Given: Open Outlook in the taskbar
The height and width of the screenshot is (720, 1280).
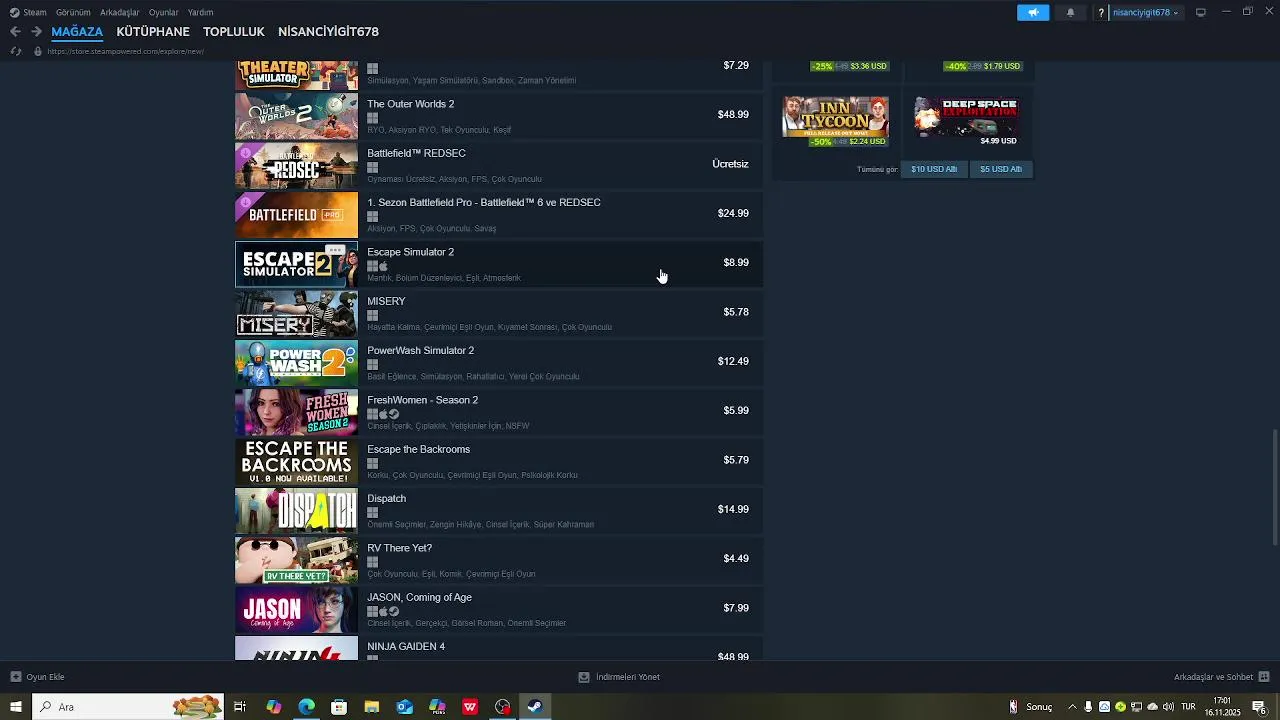Looking at the screenshot, I should tap(404, 707).
